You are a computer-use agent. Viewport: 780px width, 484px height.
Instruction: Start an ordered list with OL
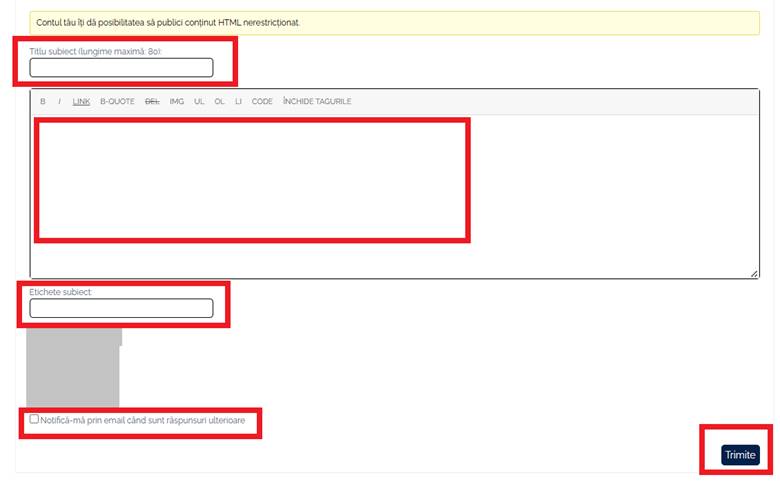point(219,102)
